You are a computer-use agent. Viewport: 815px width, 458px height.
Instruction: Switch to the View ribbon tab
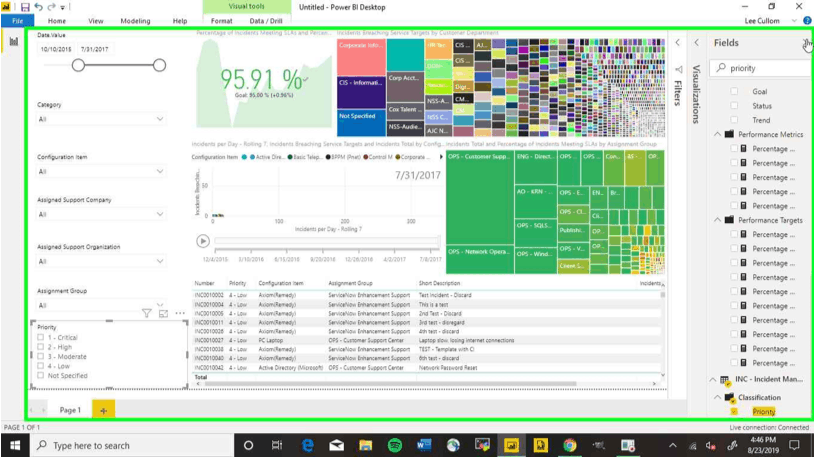pyautogui.click(x=96, y=21)
